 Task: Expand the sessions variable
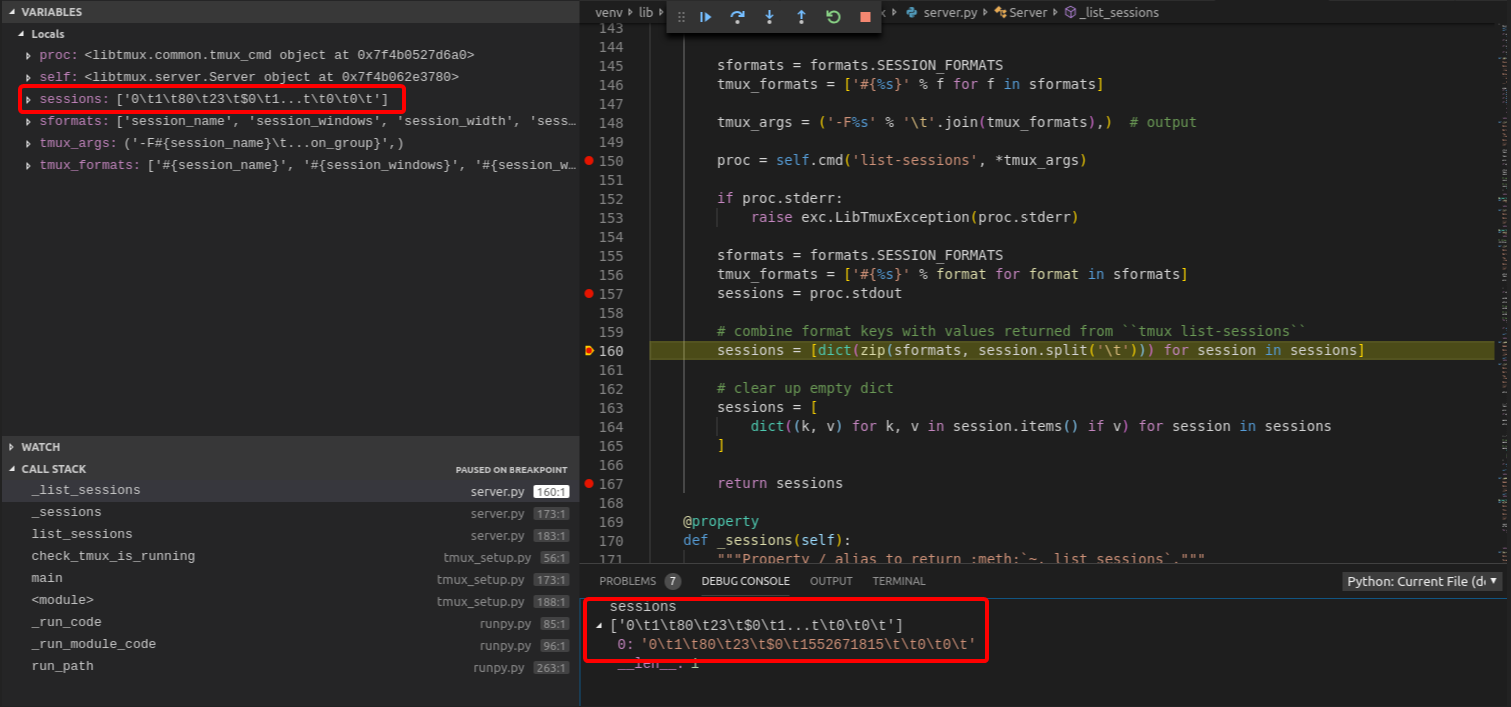pos(28,99)
